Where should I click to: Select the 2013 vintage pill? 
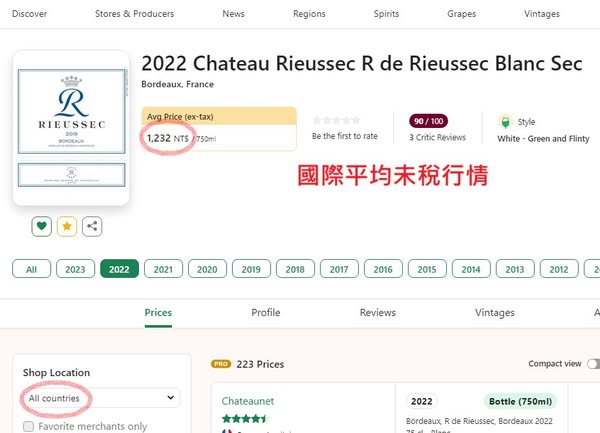click(x=515, y=269)
